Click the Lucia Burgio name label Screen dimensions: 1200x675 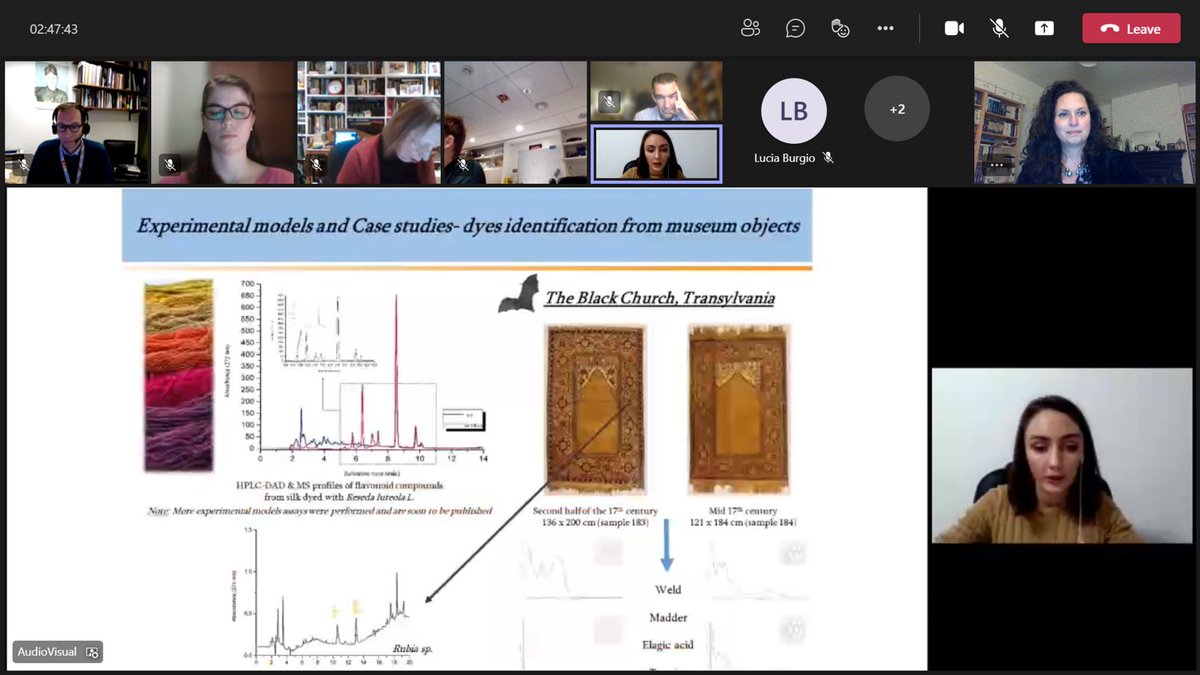[786, 158]
